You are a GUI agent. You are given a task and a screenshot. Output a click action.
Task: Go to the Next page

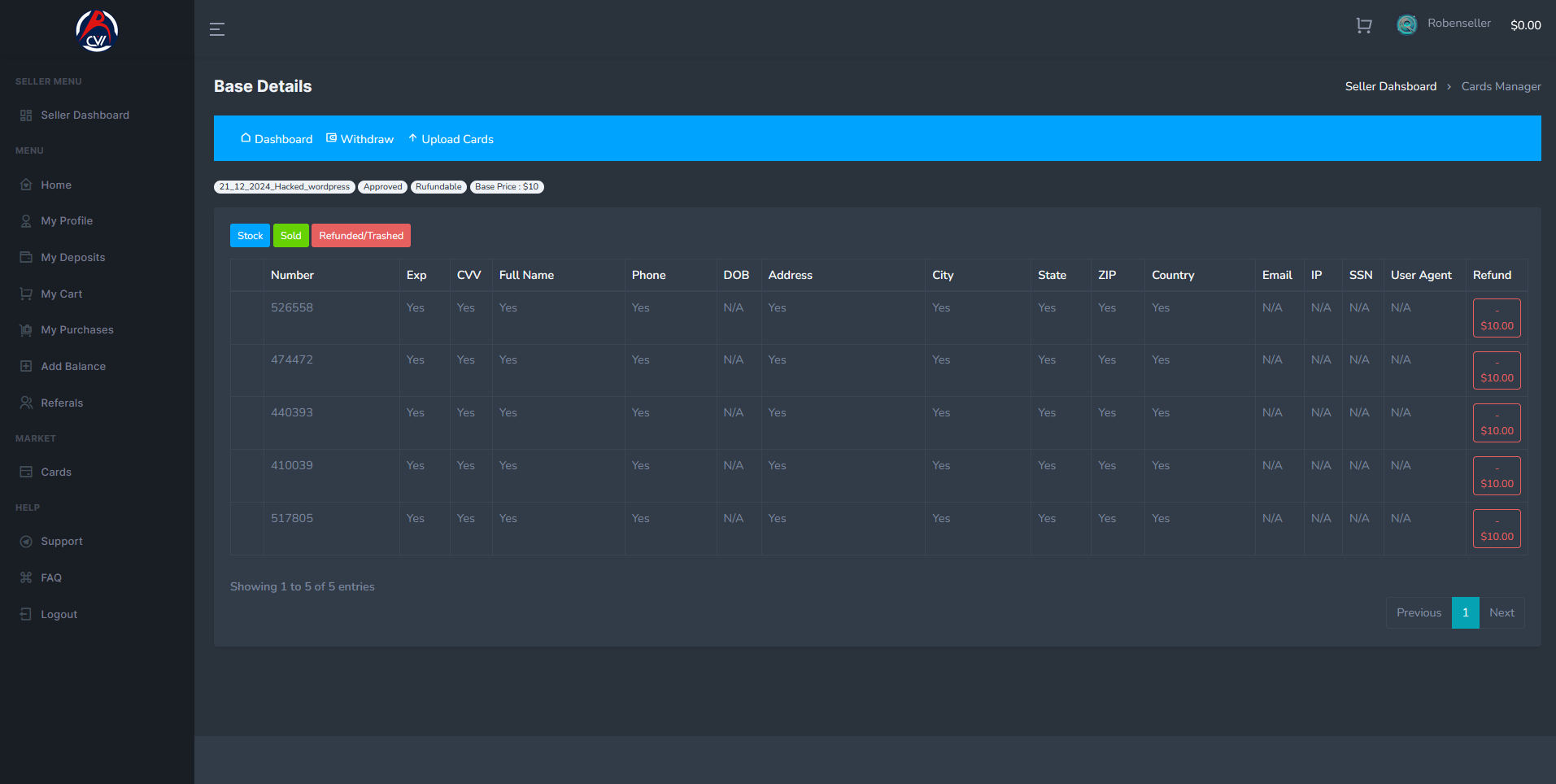(x=1502, y=613)
